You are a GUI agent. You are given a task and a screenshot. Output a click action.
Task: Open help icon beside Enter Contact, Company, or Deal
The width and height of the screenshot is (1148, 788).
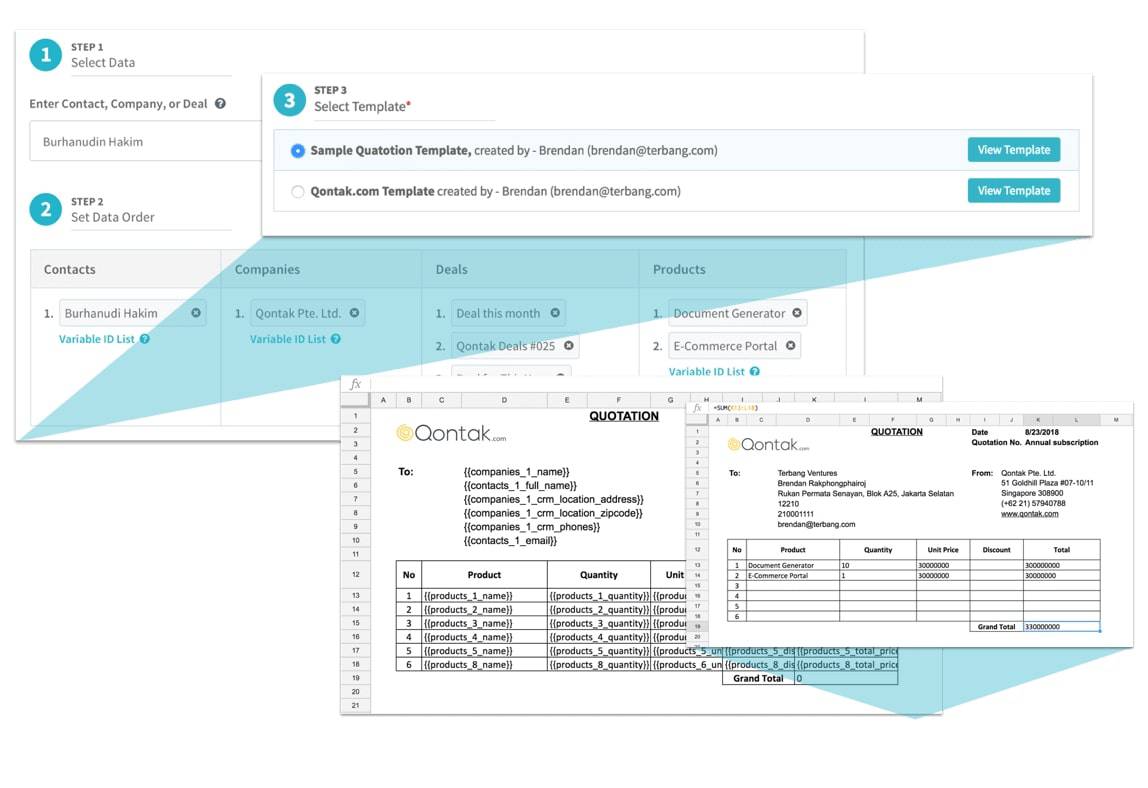[x=220, y=104]
